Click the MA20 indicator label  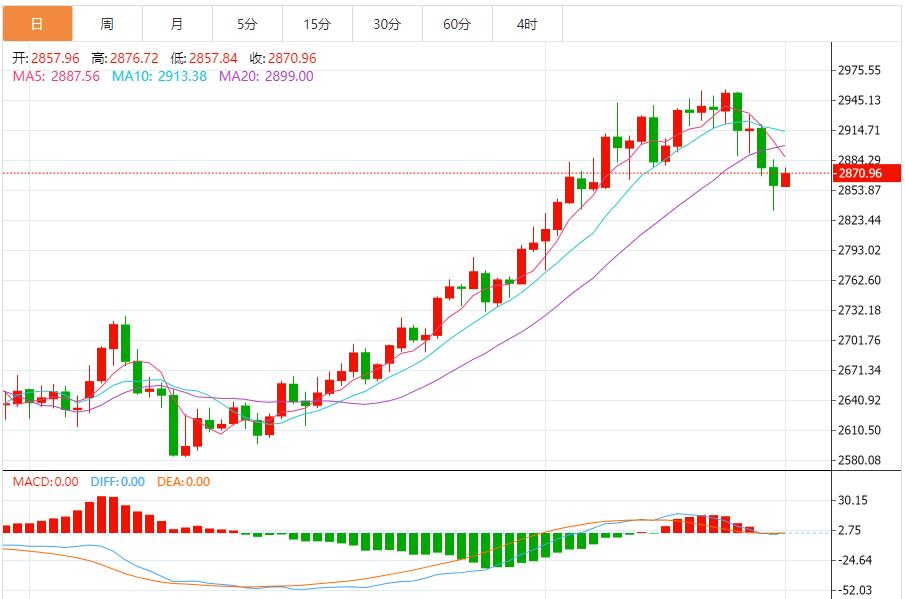[266, 76]
